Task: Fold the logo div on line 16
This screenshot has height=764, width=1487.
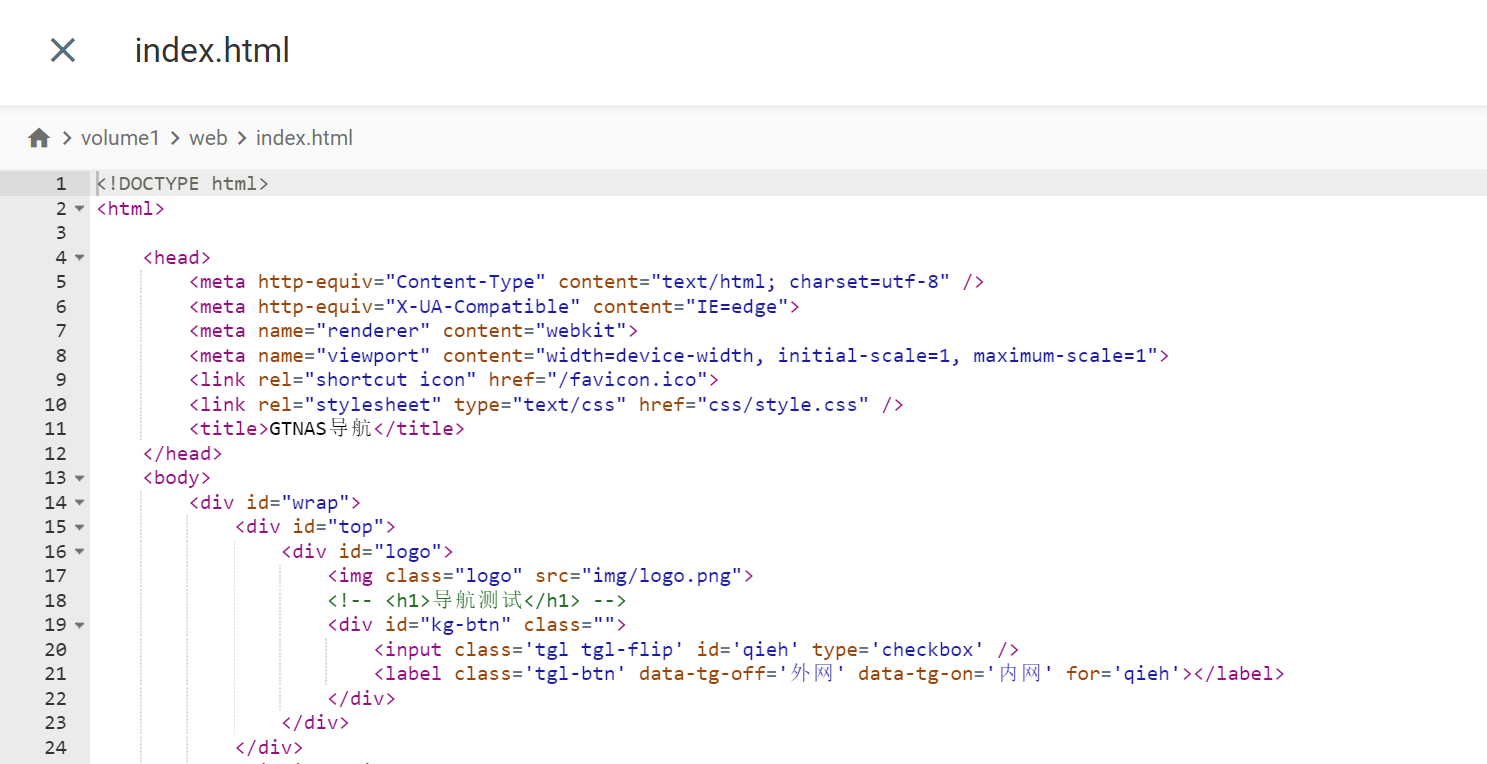Action: pyautogui.click(x=80, y=552)
